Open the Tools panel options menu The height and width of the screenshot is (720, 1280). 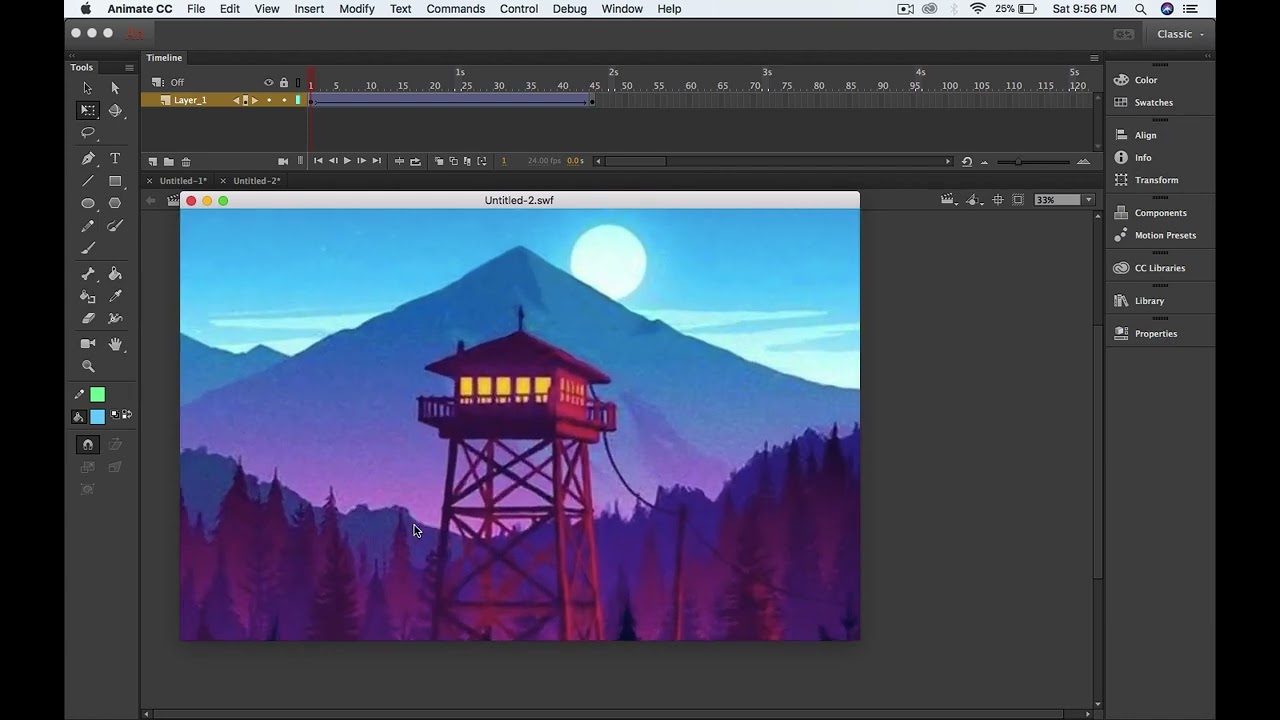(x=129, y=68)
